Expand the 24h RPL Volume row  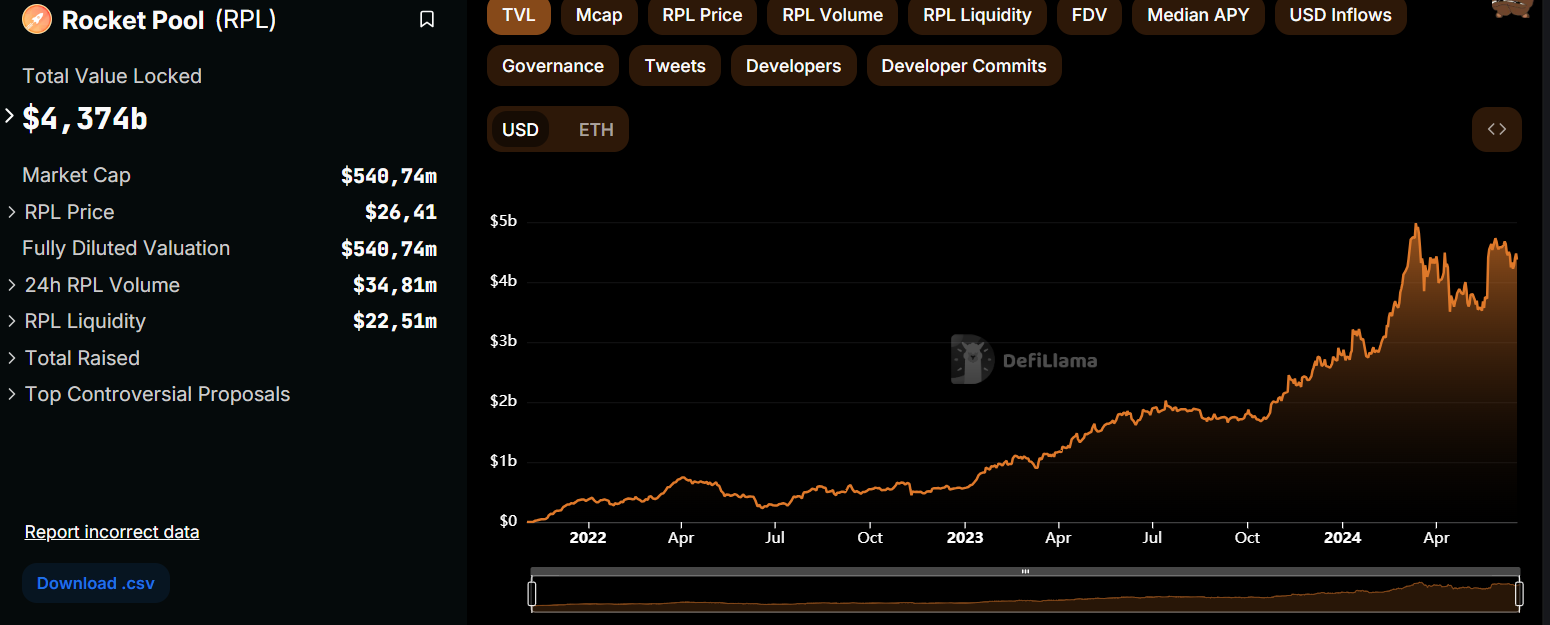click(12, 285)
